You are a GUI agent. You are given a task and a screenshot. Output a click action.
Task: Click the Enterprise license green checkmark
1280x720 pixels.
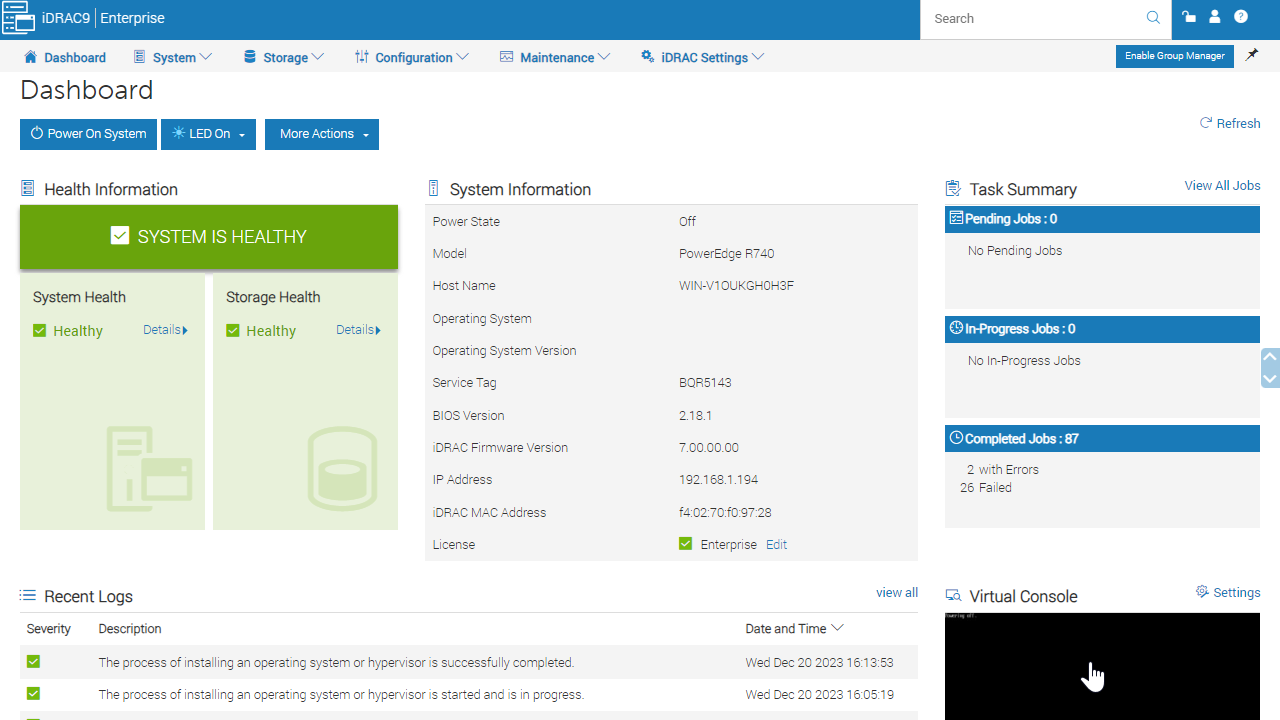point(685,544)
